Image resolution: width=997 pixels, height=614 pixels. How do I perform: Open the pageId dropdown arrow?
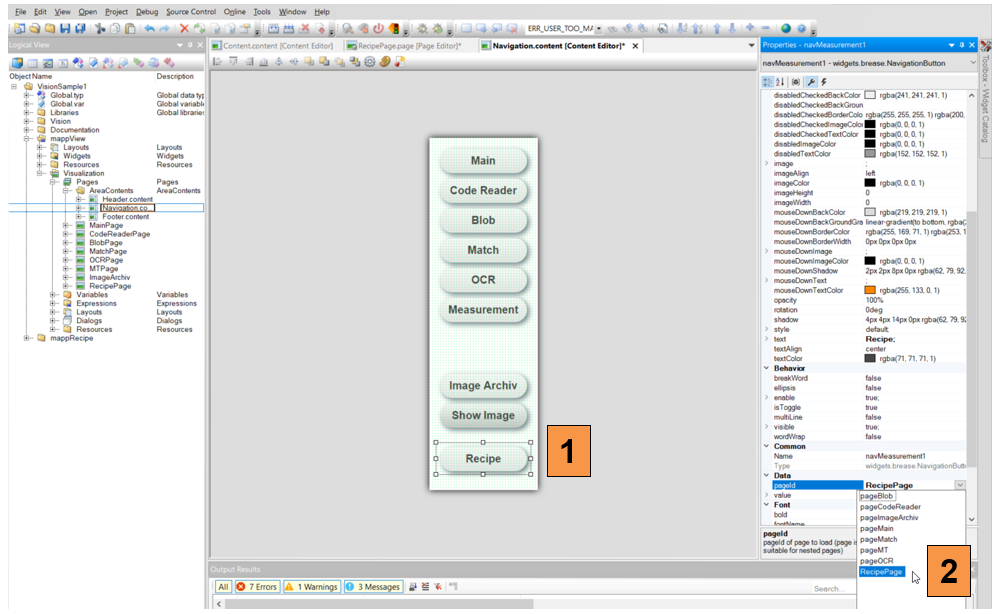[x=960, y=485]
